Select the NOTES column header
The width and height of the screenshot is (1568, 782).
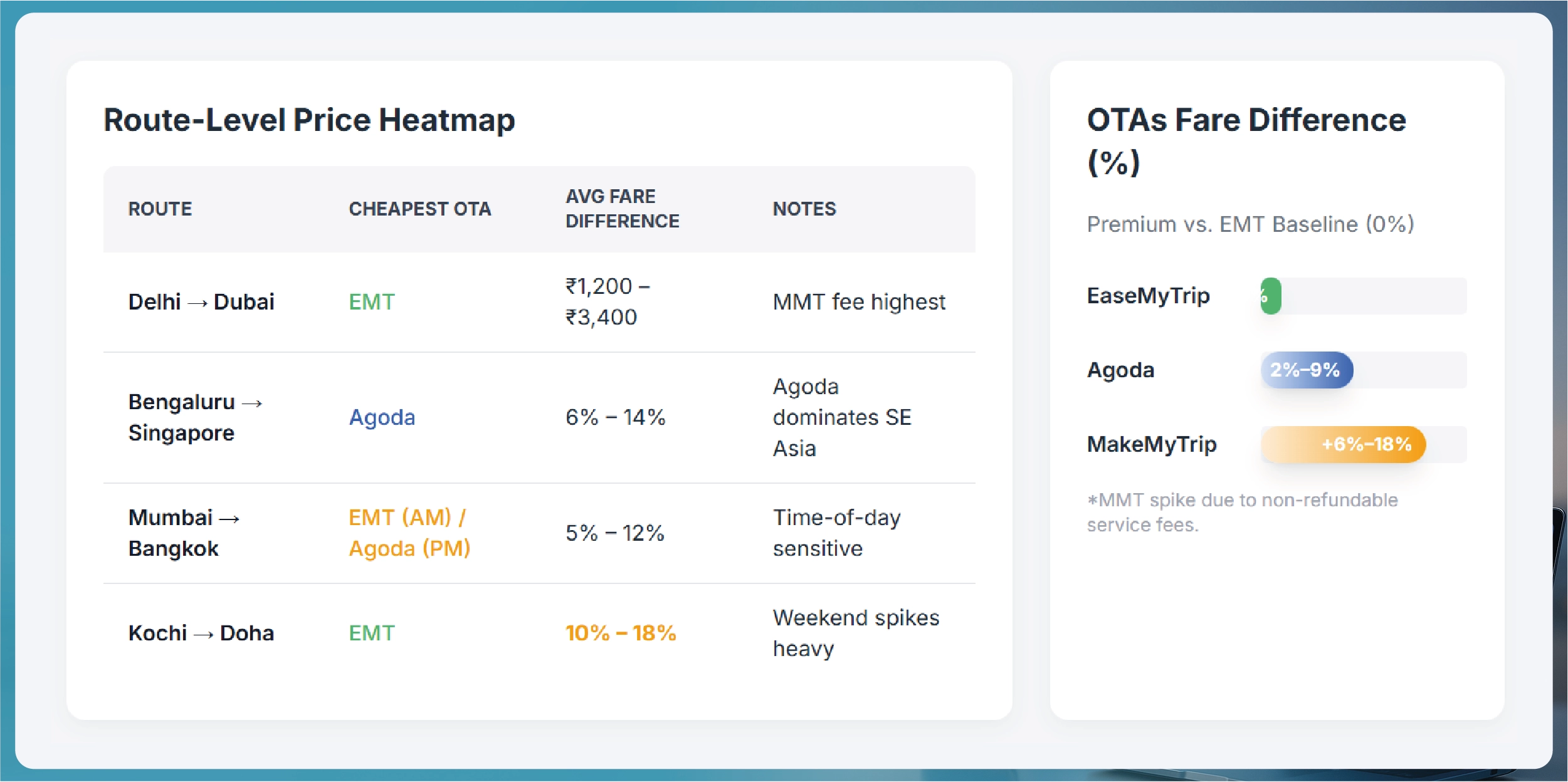point(804,209)
